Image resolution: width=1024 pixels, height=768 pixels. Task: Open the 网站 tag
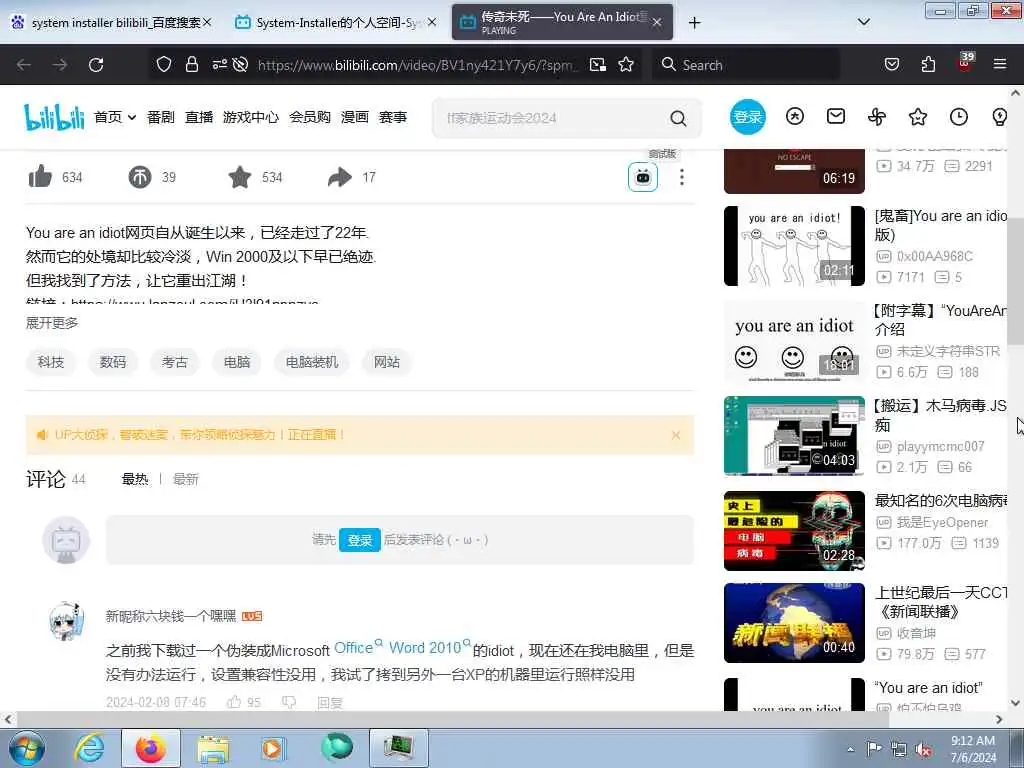coord(387,362)
